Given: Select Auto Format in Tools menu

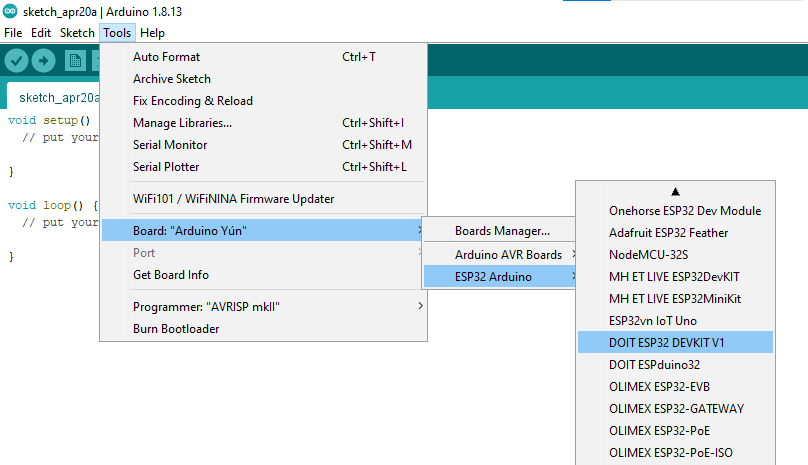Looking at the screenshot, I should pos(263,57).
